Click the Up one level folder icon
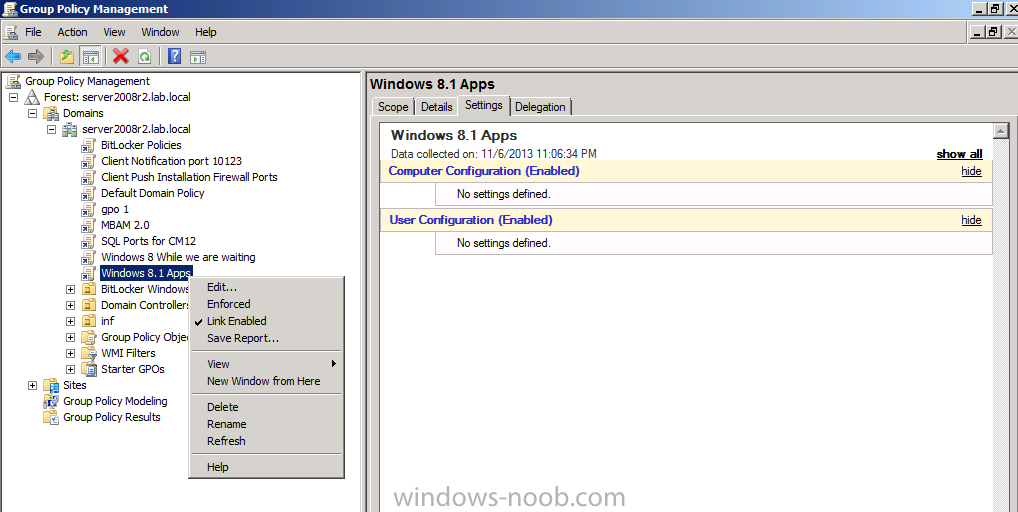This screenshot has height=512, width=1018. 67,56
